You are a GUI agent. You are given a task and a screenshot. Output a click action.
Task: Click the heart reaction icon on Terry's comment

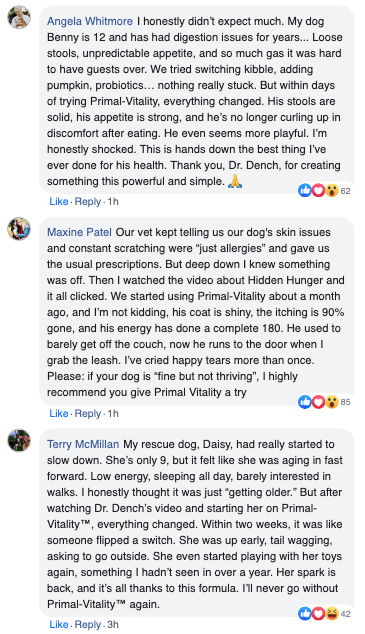click(319, 614)
